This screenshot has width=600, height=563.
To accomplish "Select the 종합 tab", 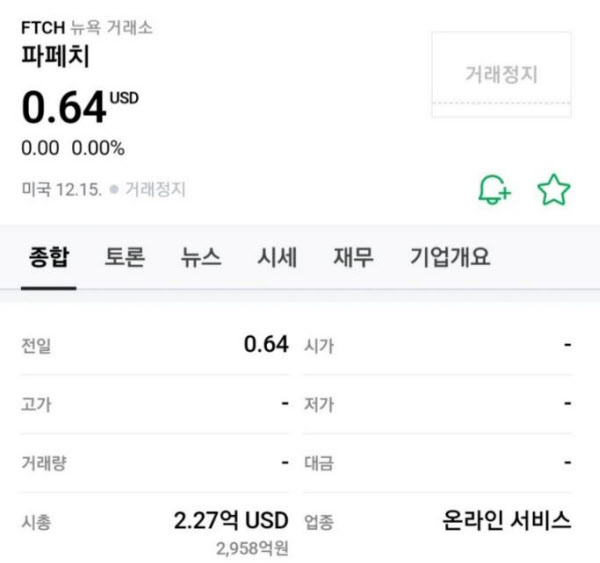I will [47, 257].
